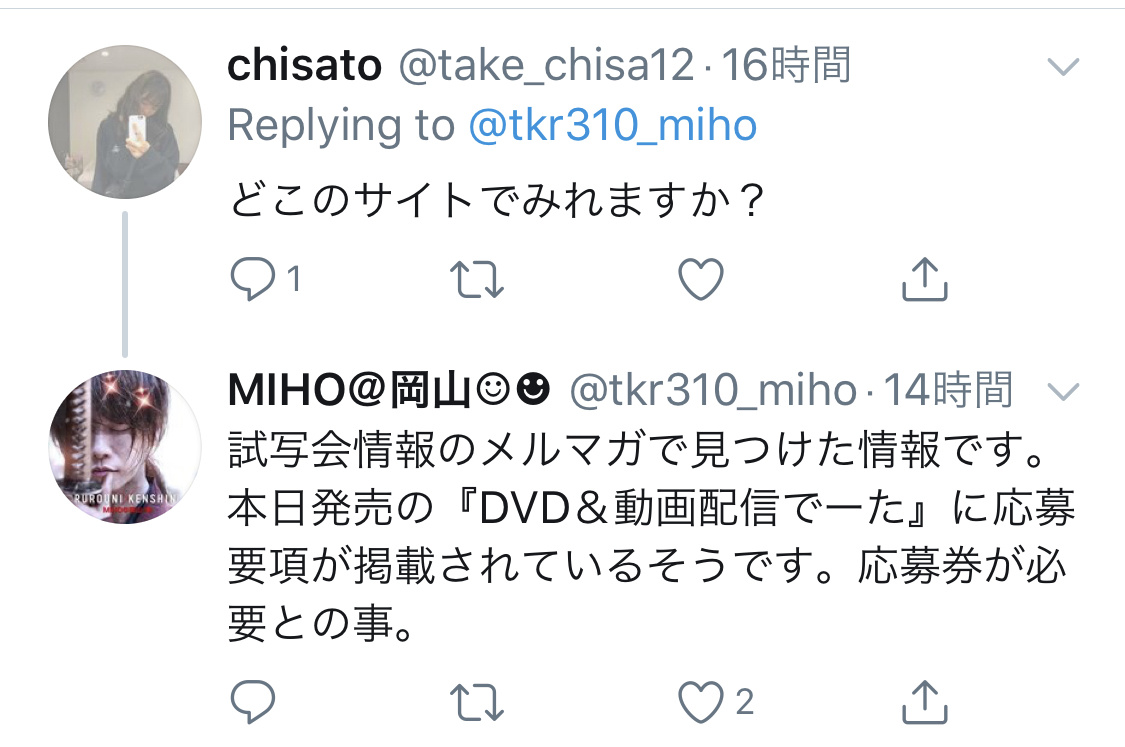
Task: Open the 14時間 timestamp
Action: (948, 390)
